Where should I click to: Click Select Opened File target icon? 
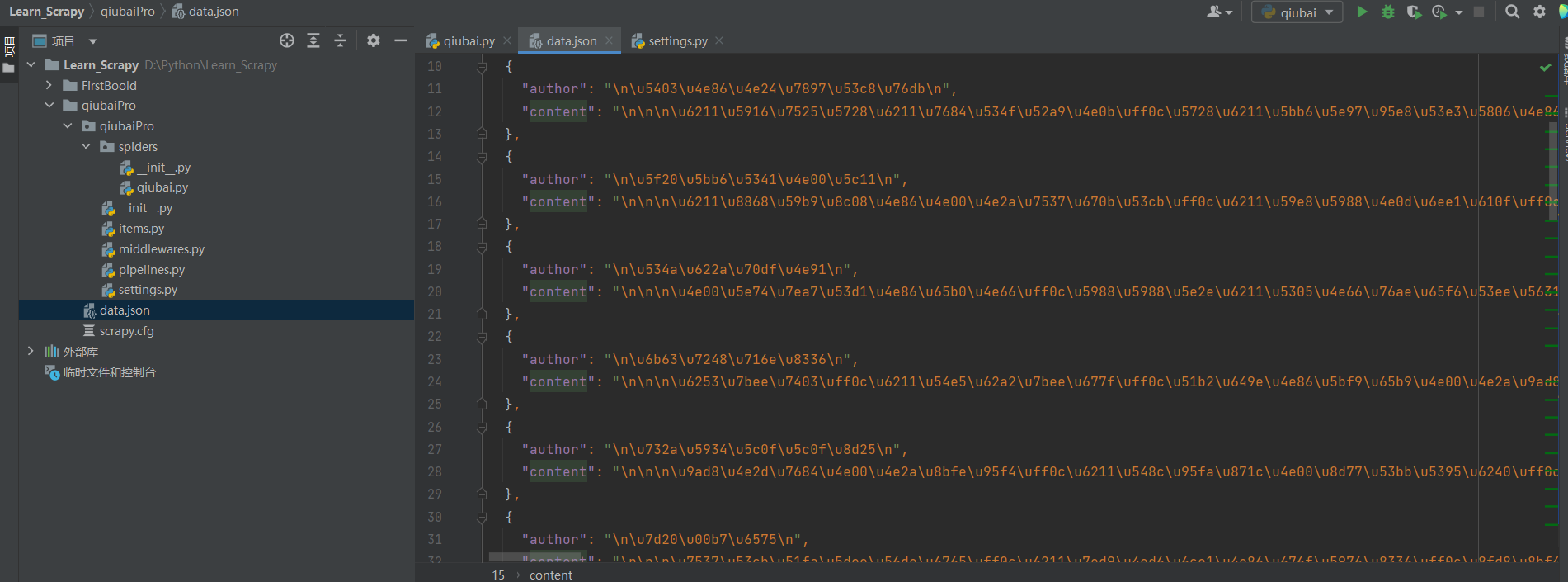point(287,40)
